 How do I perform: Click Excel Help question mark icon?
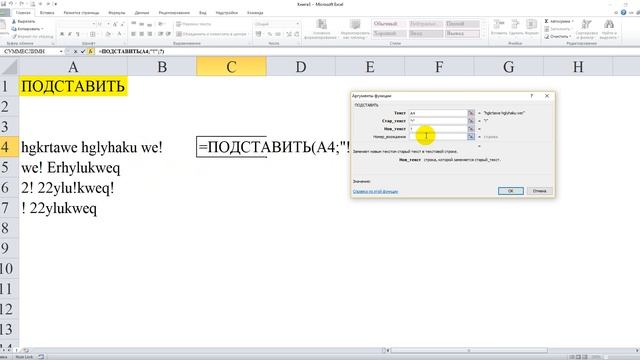pyautogui.click(x=623, y=13)
